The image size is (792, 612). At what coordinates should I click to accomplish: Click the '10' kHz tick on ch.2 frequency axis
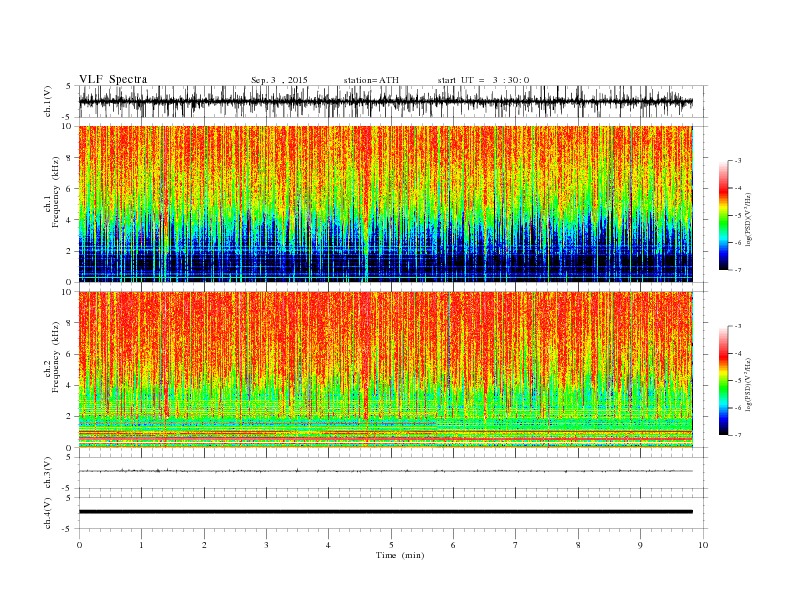[x=67, y=292]
